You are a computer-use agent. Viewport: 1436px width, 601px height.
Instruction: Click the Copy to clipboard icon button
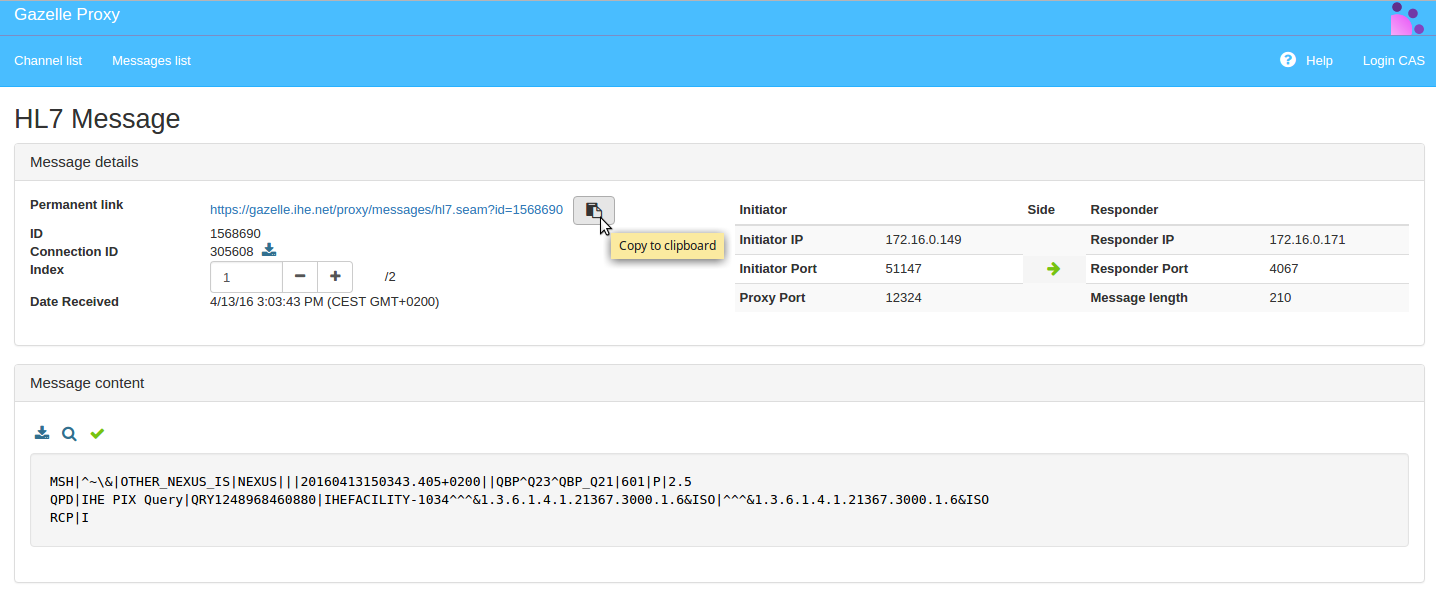593,210
